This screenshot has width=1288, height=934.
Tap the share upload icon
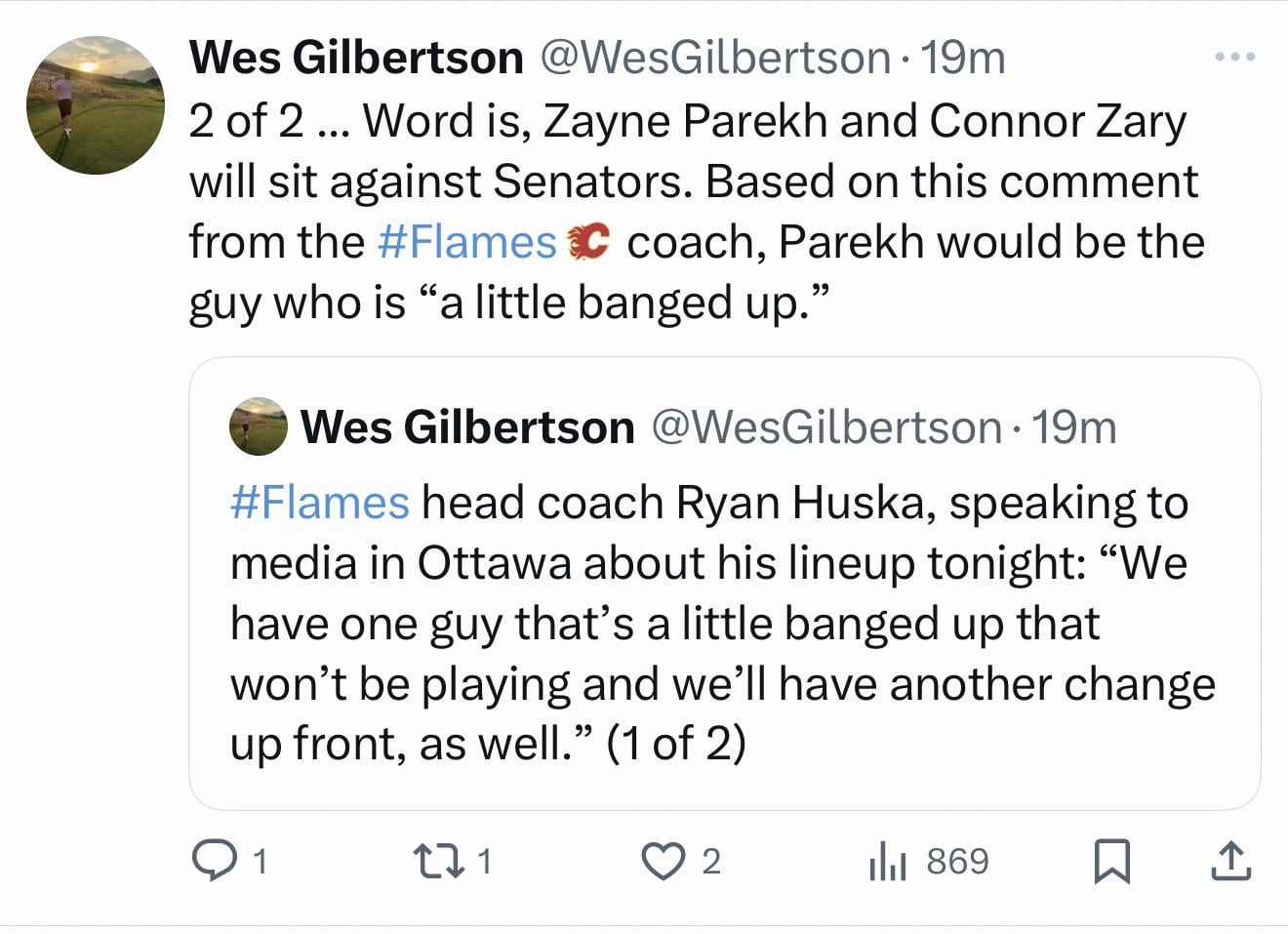pyautogui.click(x=1230, y=861)
